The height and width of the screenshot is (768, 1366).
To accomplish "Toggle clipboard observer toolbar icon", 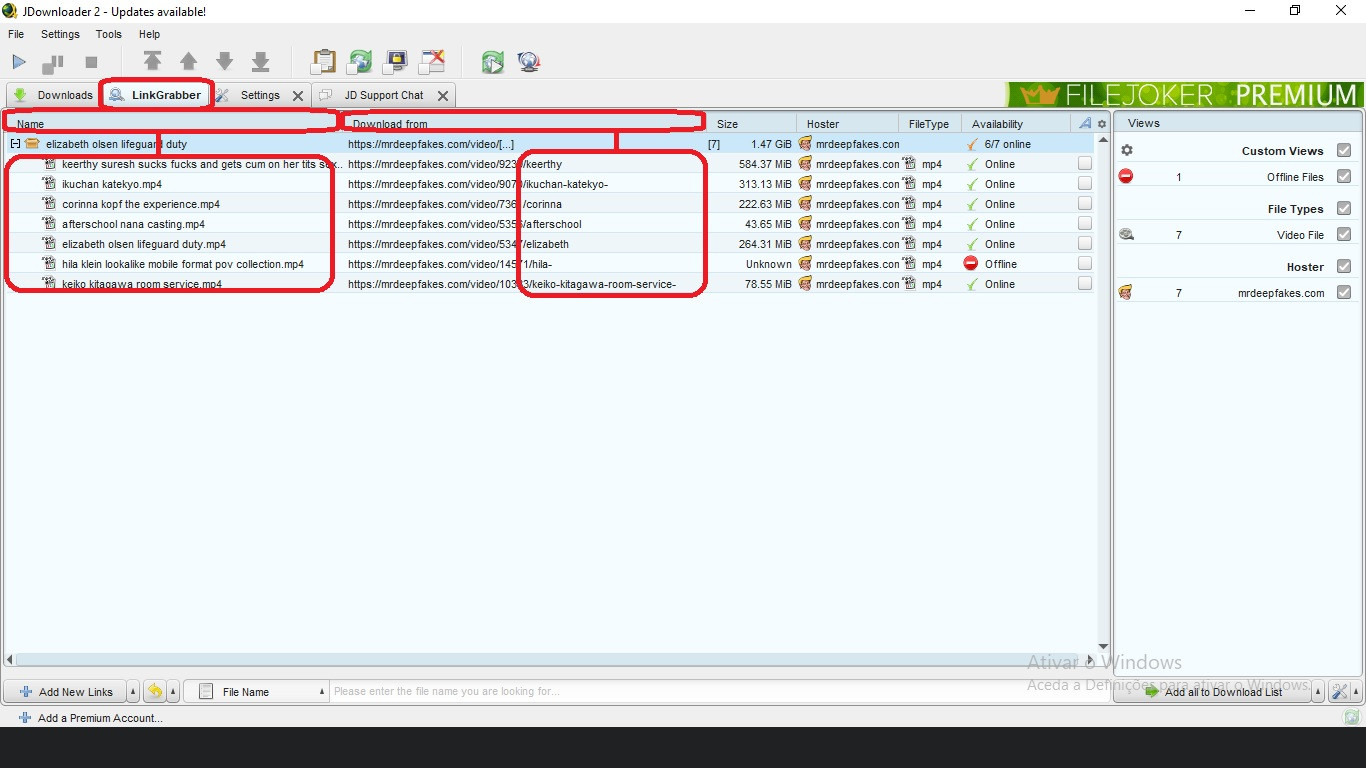I will click(x=323, y=62).
